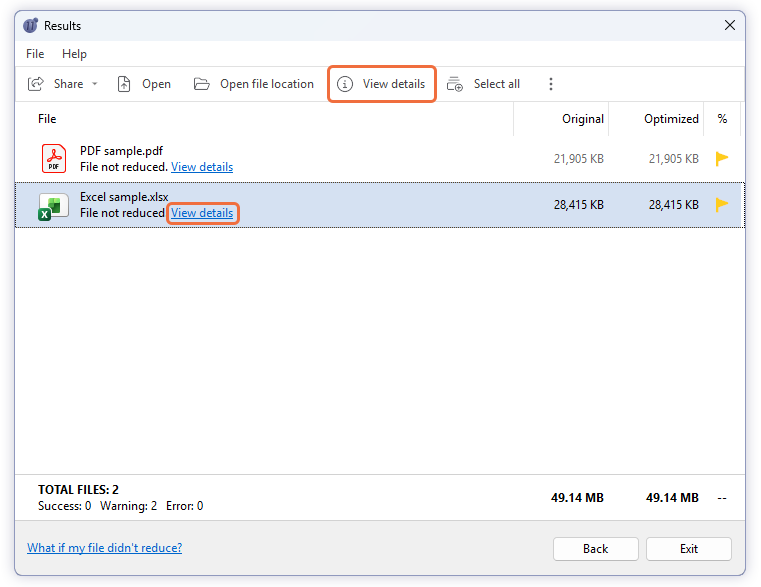Open the three-dot overflow menu
Viewport: 761px width, 587px height.
pyautogui.click(x=550, y=84)
